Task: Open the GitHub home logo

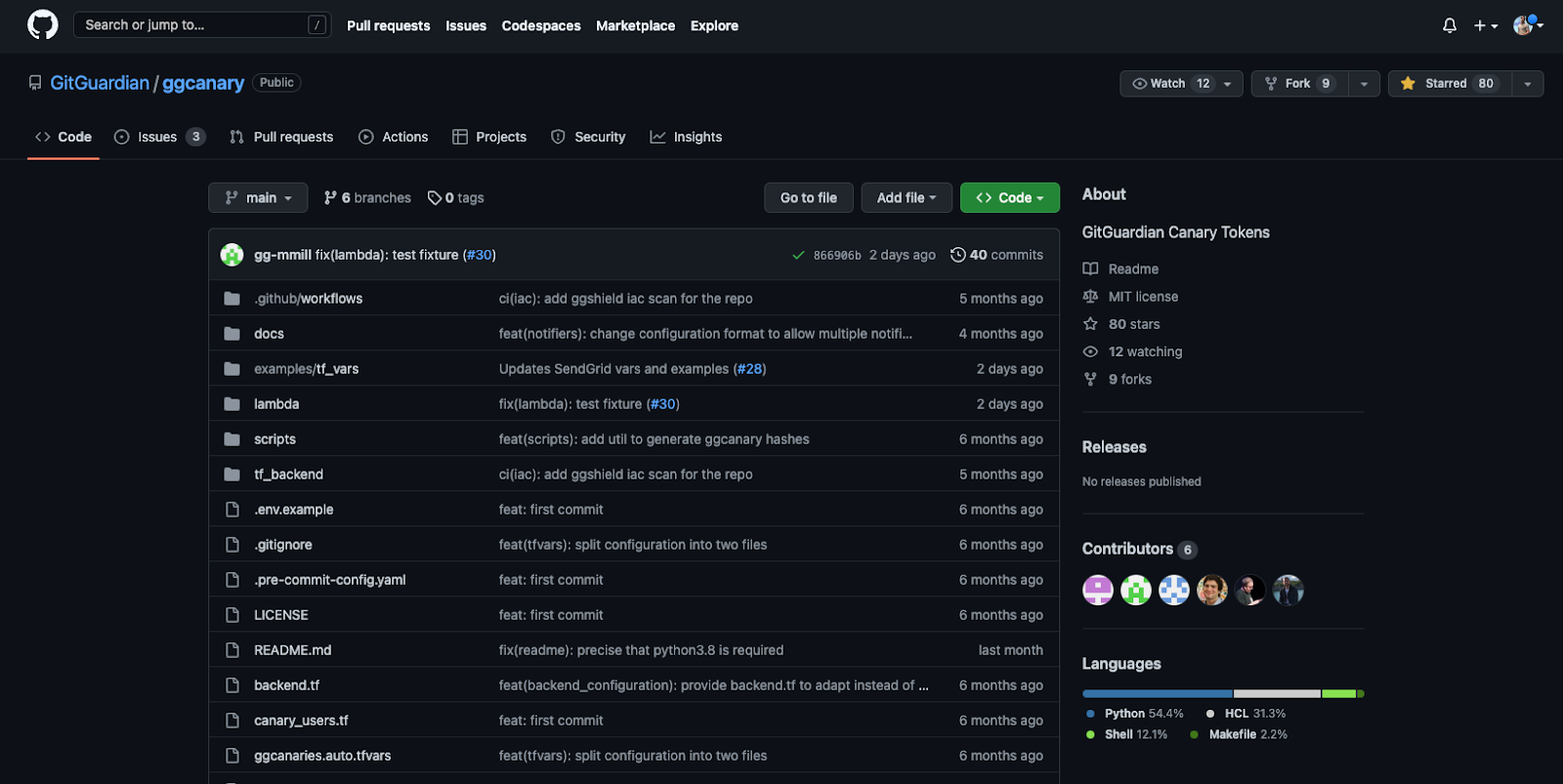Action: click(43, 25)
